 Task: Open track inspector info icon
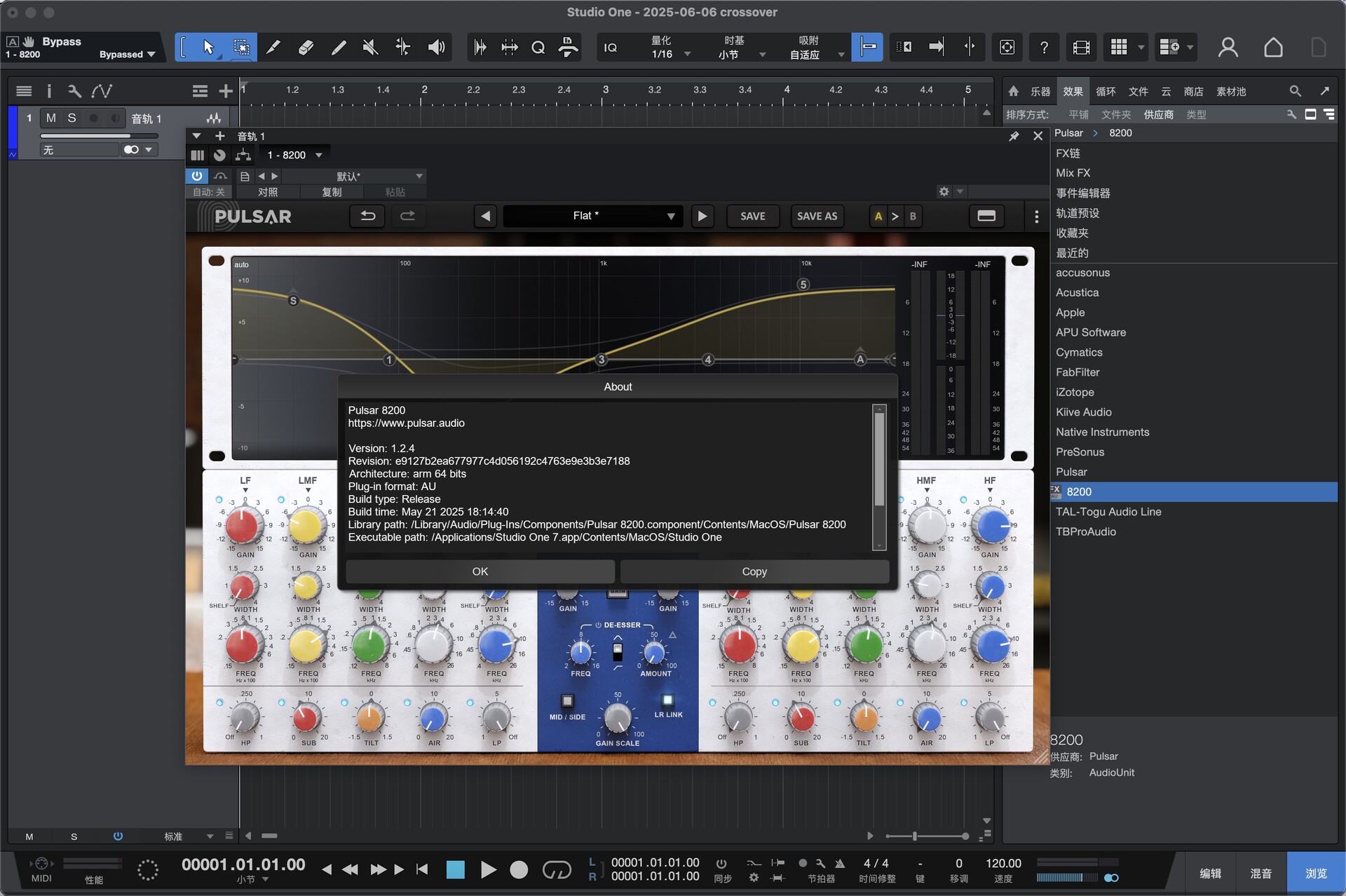click(49, 90)
